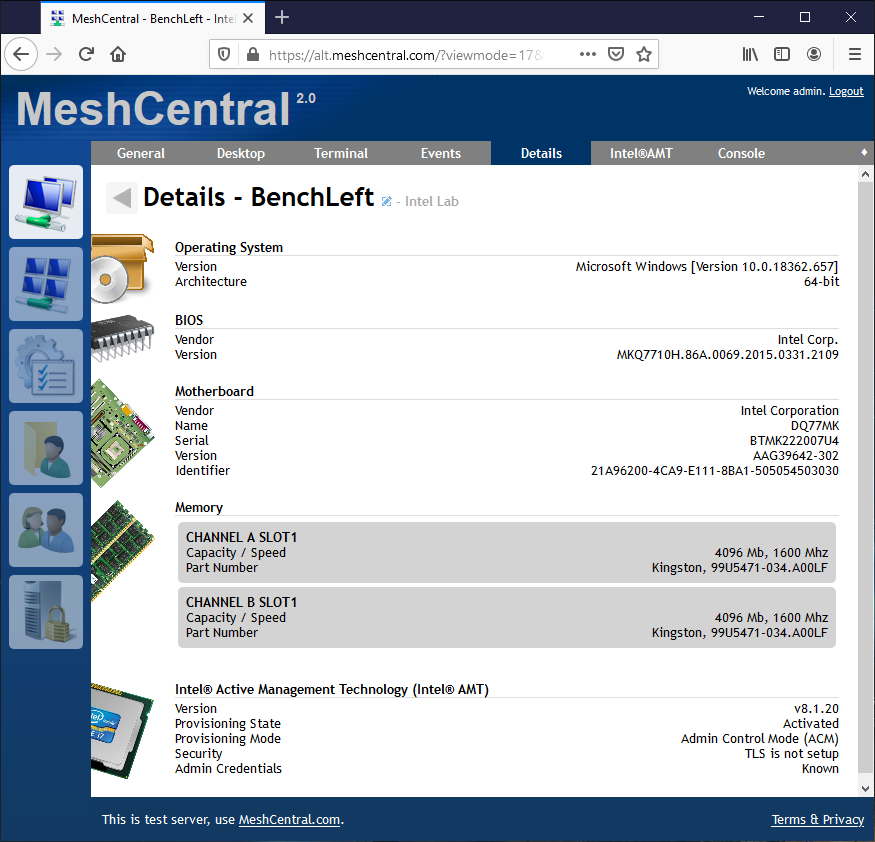875x842 pixels.
Task: Open page actions three-dot menu
Action: [x=588, y=54]
